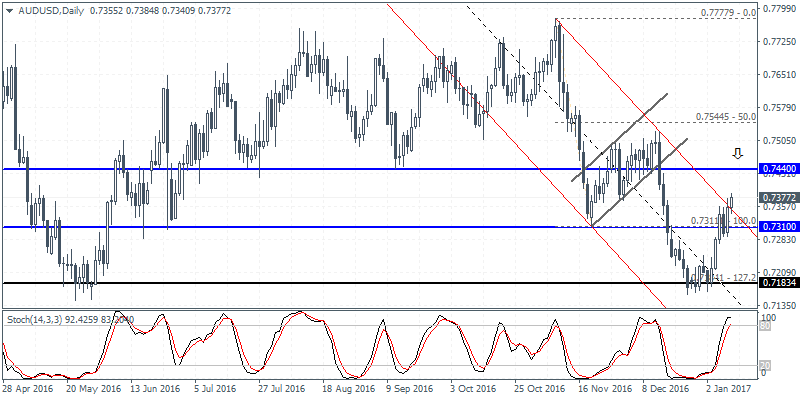
Task: Click price axis value 0.72830
Action: 779,239
